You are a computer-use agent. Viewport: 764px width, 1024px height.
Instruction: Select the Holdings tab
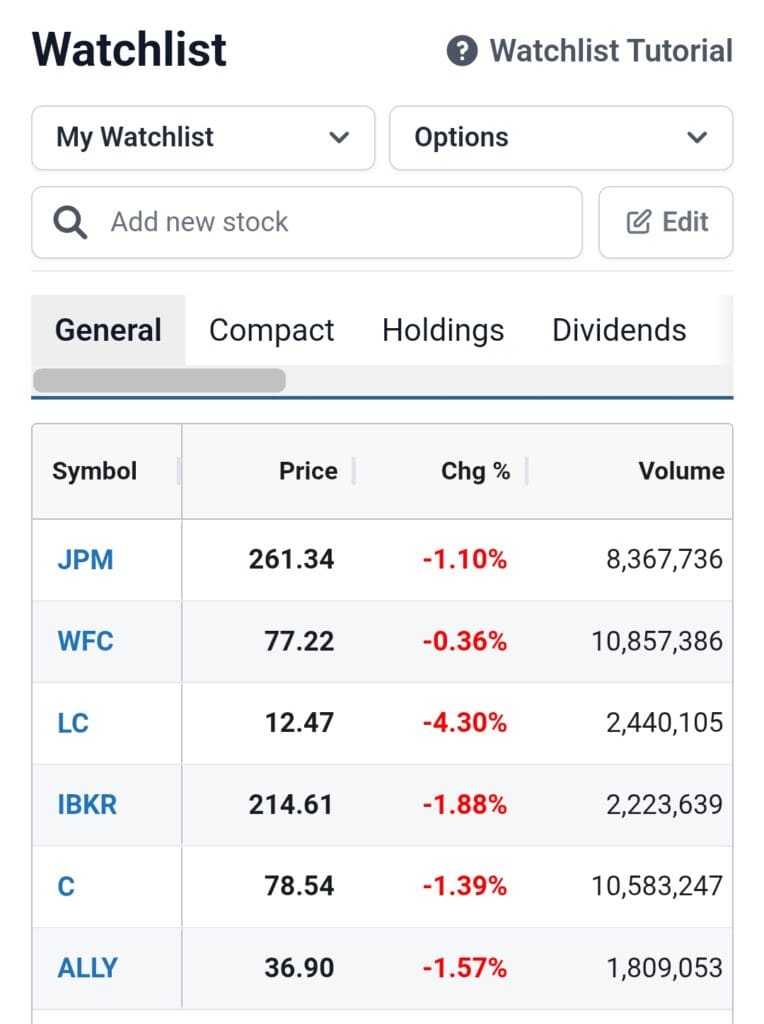click(x=443, y=330)
